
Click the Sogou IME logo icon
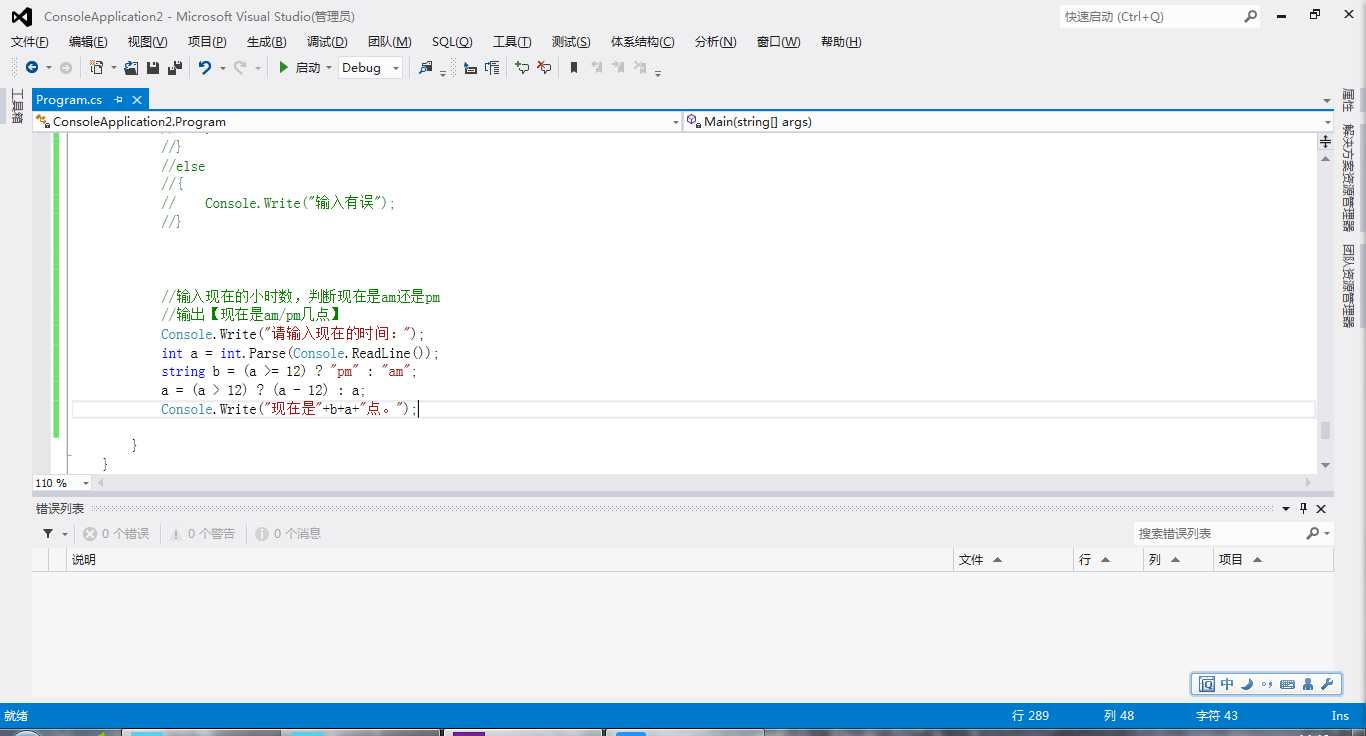coord(1206,685)
